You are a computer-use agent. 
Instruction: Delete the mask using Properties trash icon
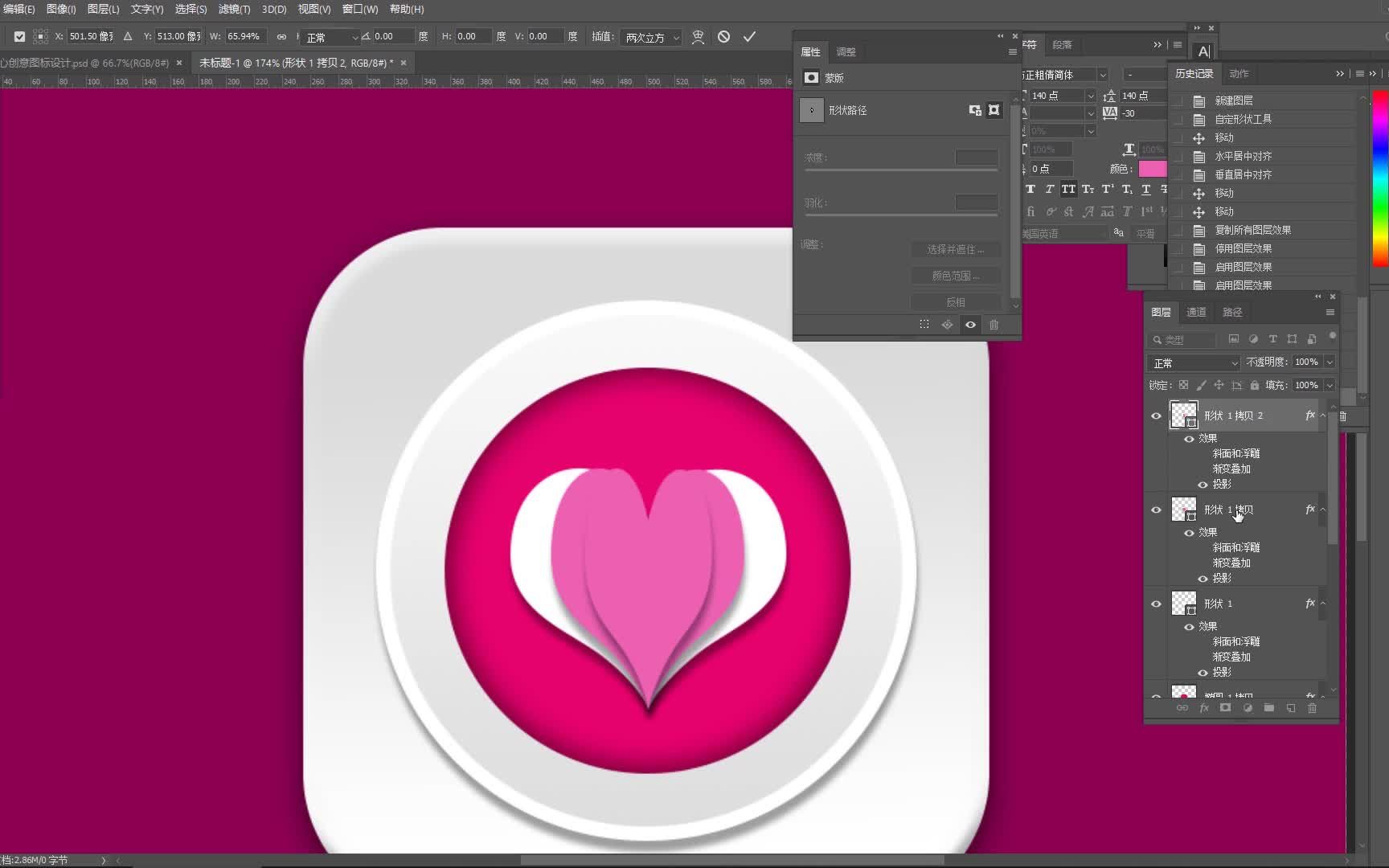(x=994, y=325)
